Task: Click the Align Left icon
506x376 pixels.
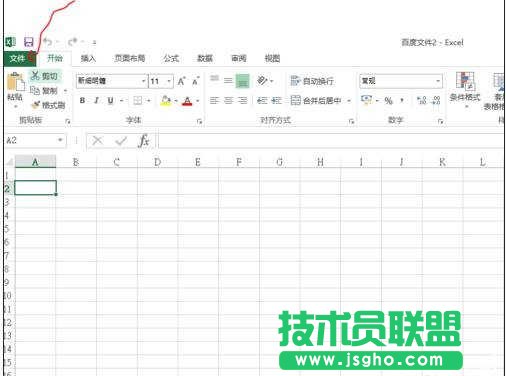Action: [x=214, y=100]
